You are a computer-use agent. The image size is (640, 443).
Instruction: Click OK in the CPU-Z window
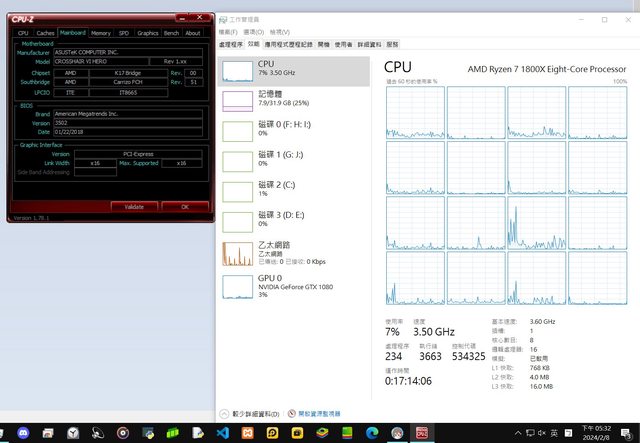(184, 207)
